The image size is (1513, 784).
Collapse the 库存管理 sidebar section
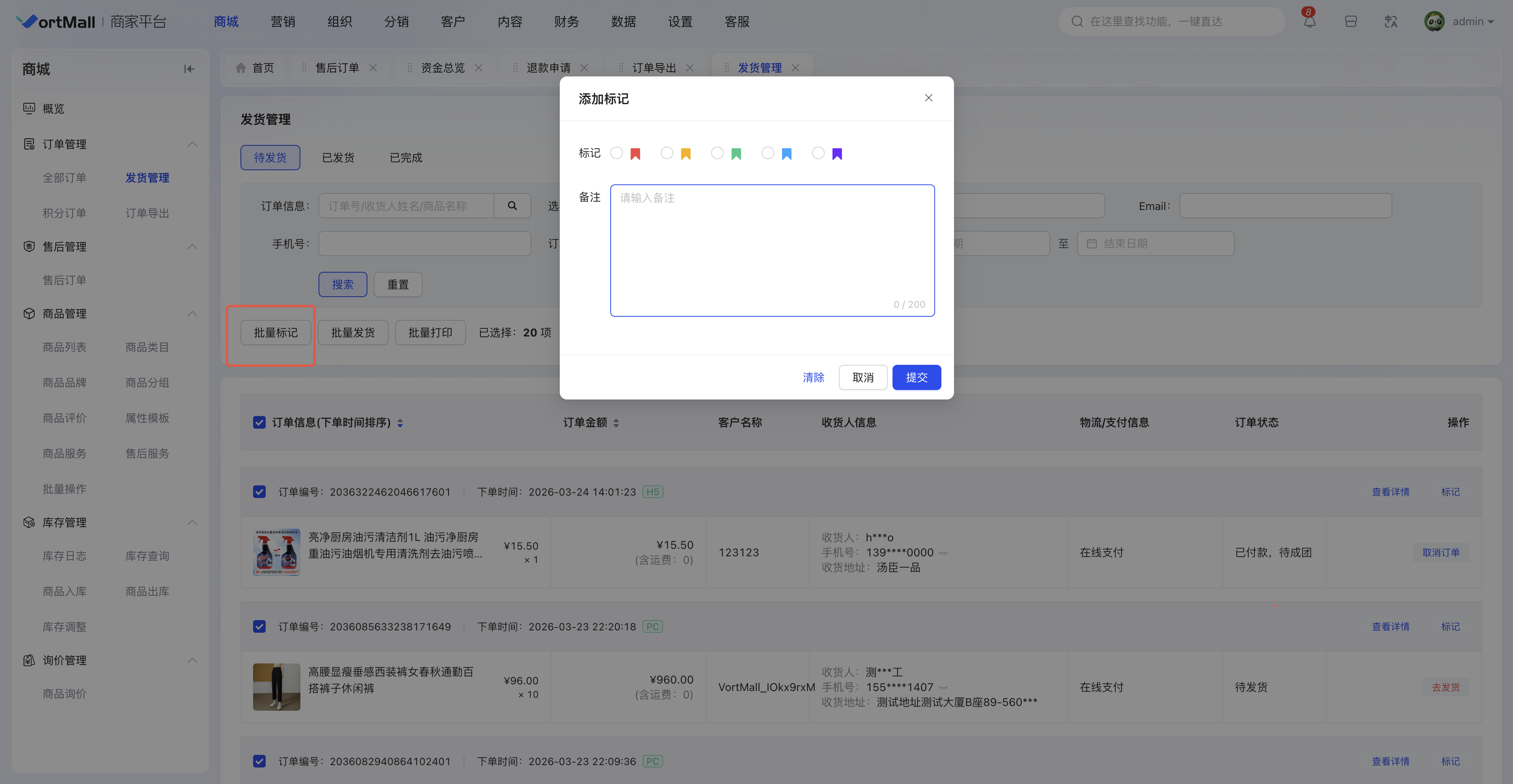click(192, 522)
